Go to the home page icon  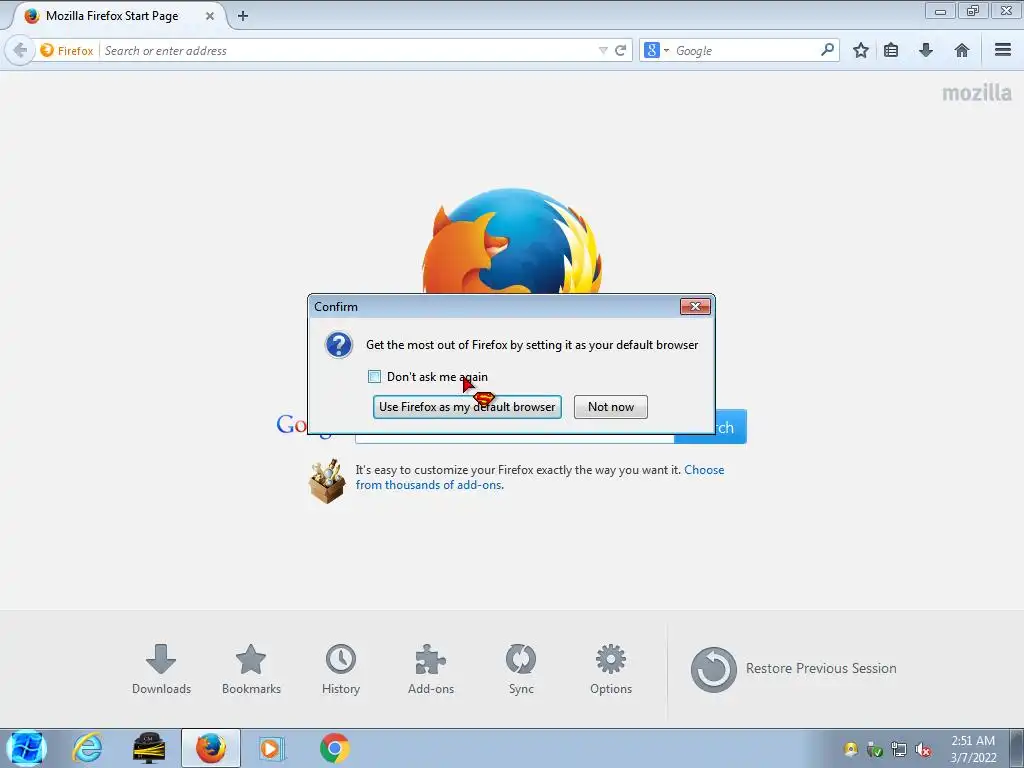pyautogui.click(x=961, y=50)
